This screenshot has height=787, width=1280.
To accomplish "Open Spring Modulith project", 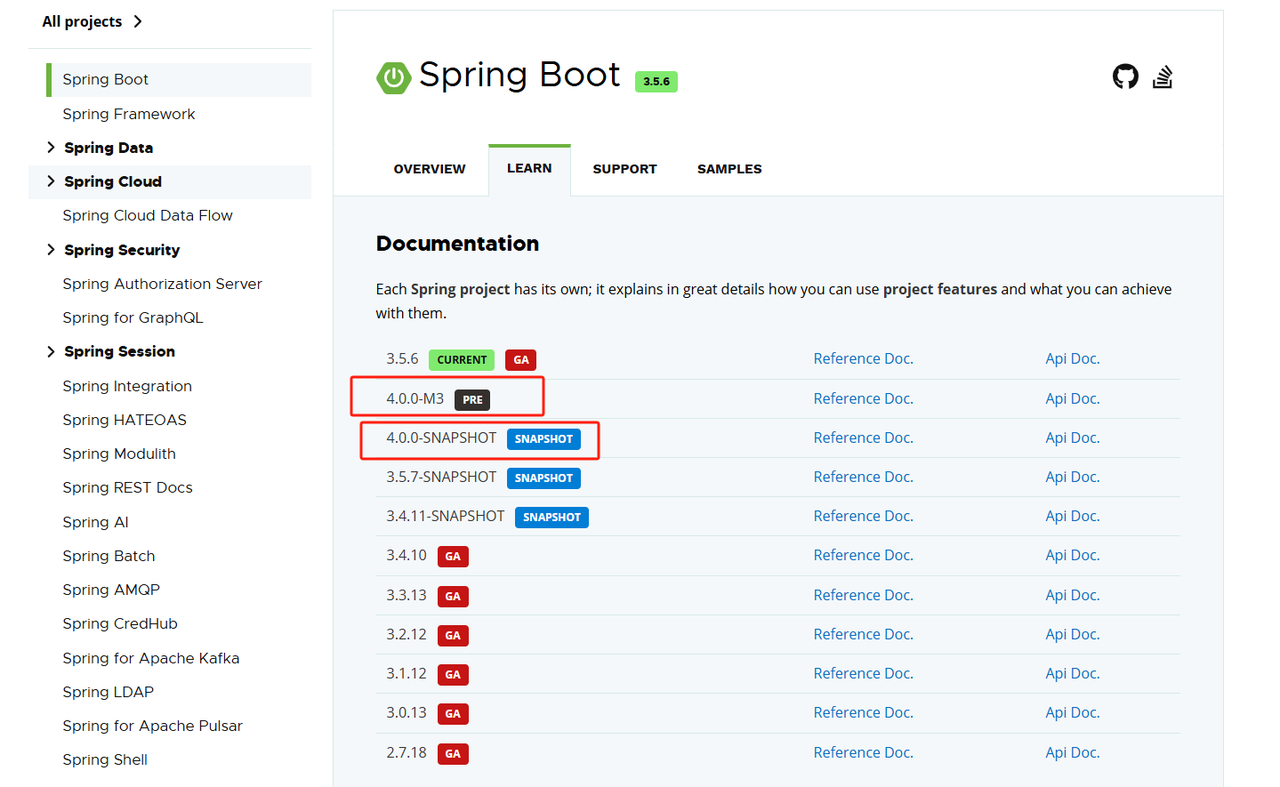I will coord(119,454).
